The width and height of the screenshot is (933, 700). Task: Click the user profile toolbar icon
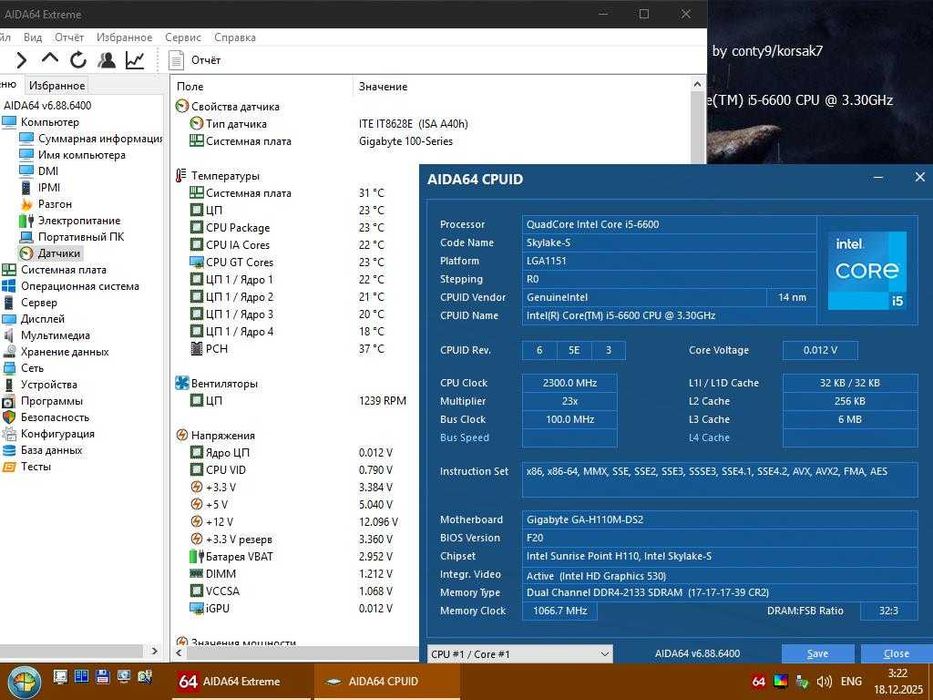tap(107, 60)
